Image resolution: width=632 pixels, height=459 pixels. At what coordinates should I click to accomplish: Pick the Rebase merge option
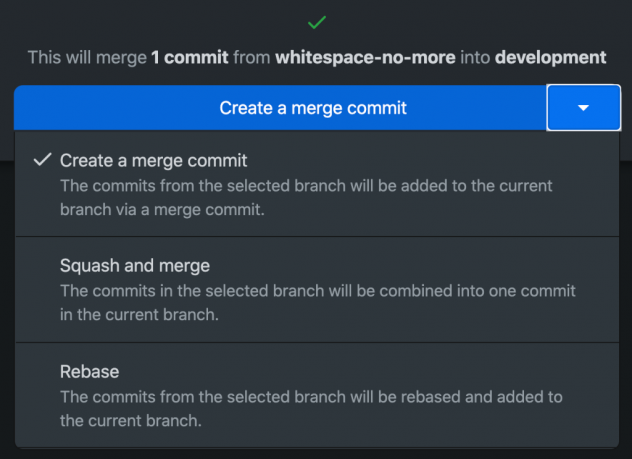pyautogui.click(x=90, y=371)
